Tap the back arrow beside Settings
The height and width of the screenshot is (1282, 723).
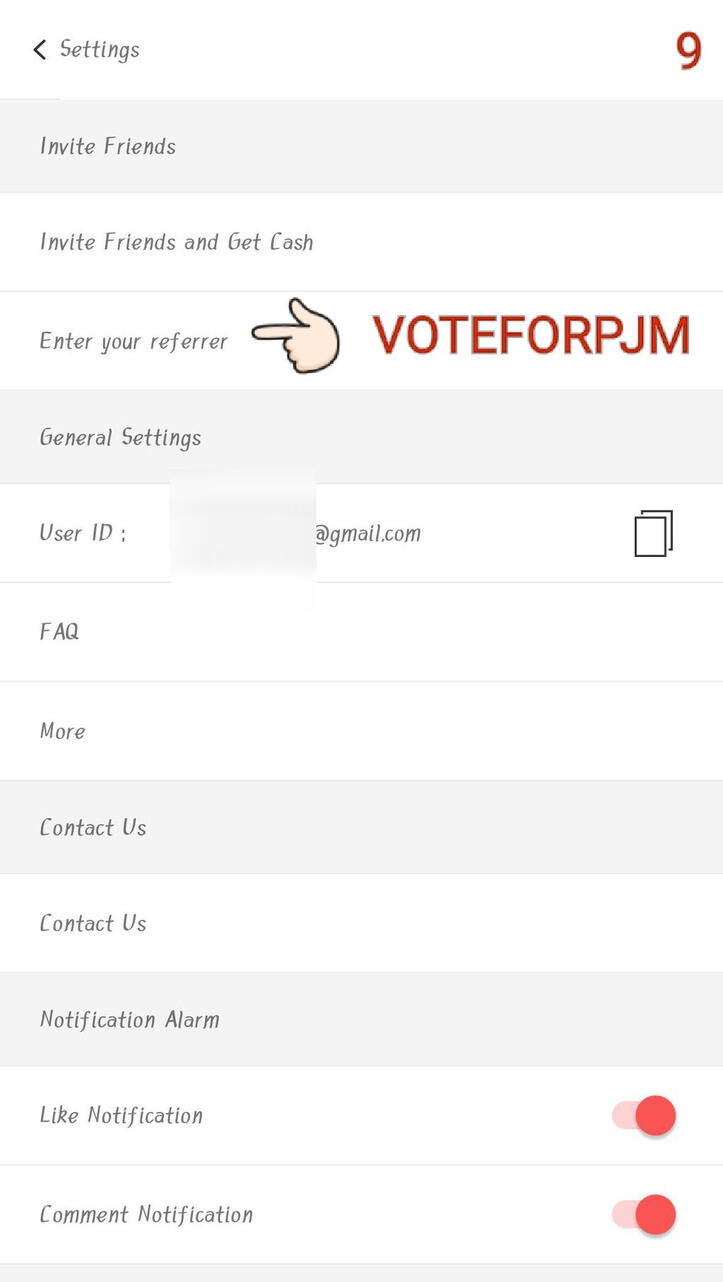pyautogui.click(x=40, y=50)
